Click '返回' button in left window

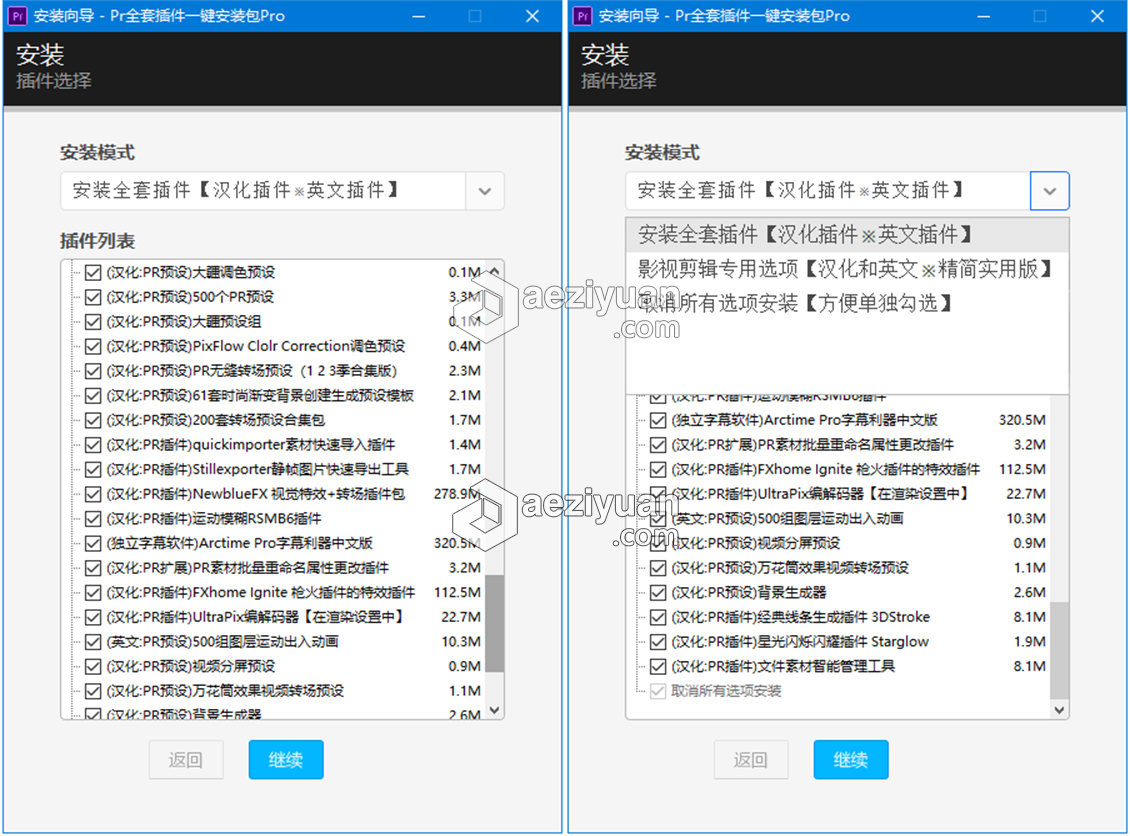coord(186,760)
